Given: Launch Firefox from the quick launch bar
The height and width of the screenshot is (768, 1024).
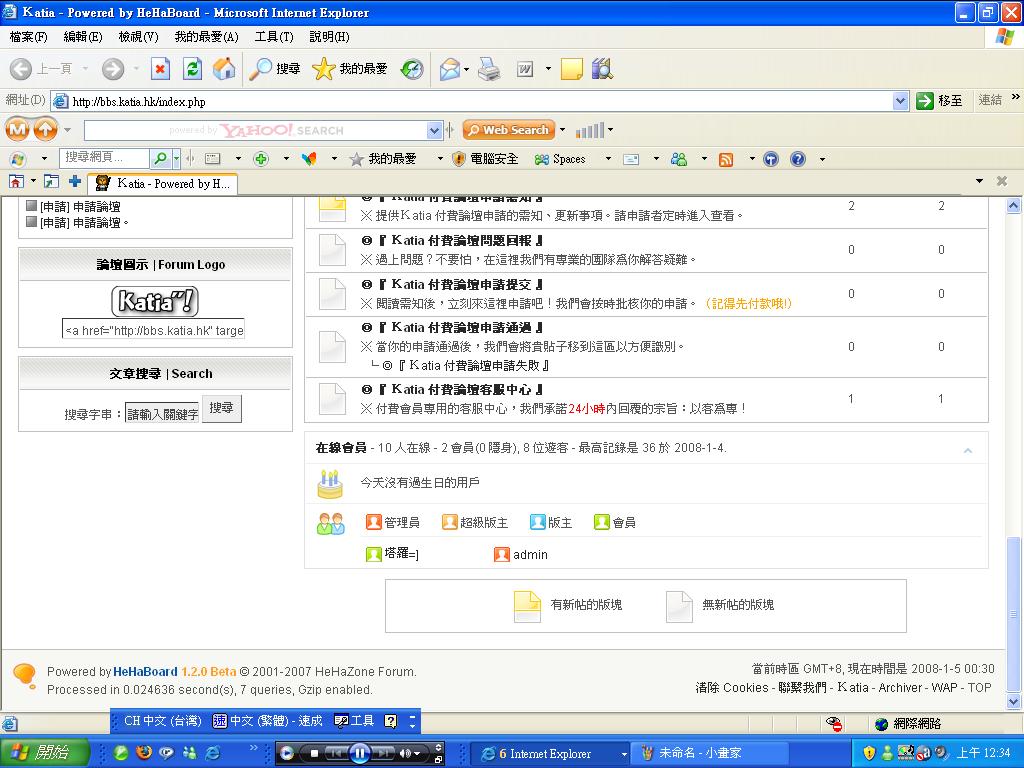Looking at the screenshot, I should click(x=144, y=752).
